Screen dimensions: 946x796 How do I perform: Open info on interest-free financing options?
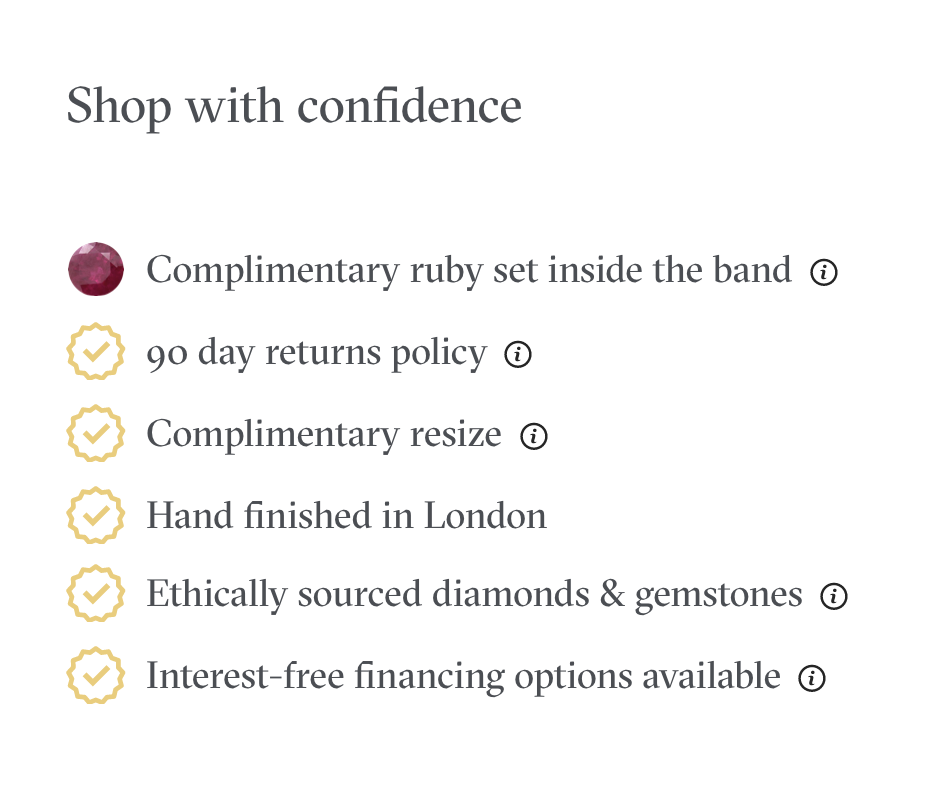[811, 678]
